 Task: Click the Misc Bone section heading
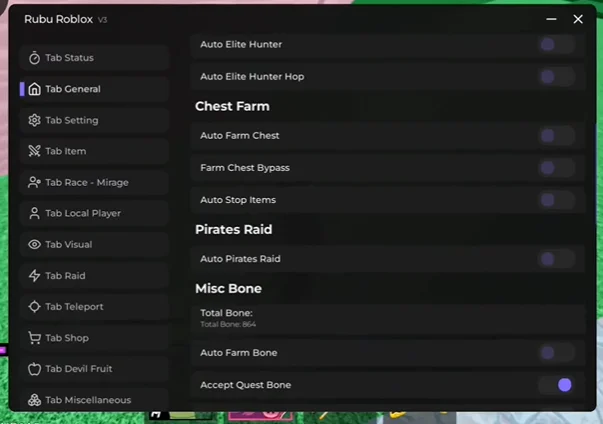(228, 288)
